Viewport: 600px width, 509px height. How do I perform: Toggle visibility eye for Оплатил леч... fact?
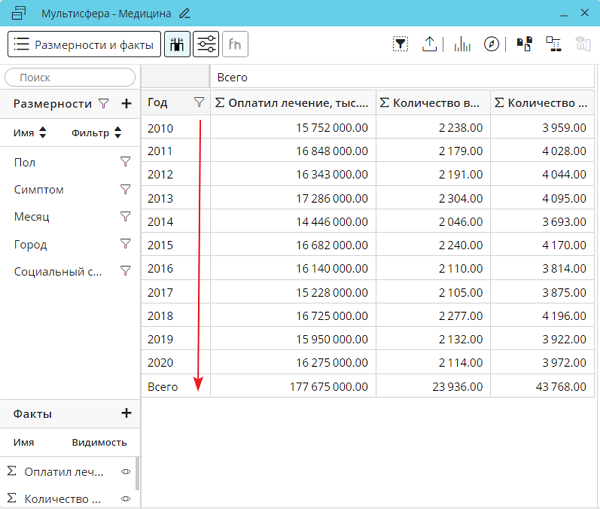click(x=126, y=471)
